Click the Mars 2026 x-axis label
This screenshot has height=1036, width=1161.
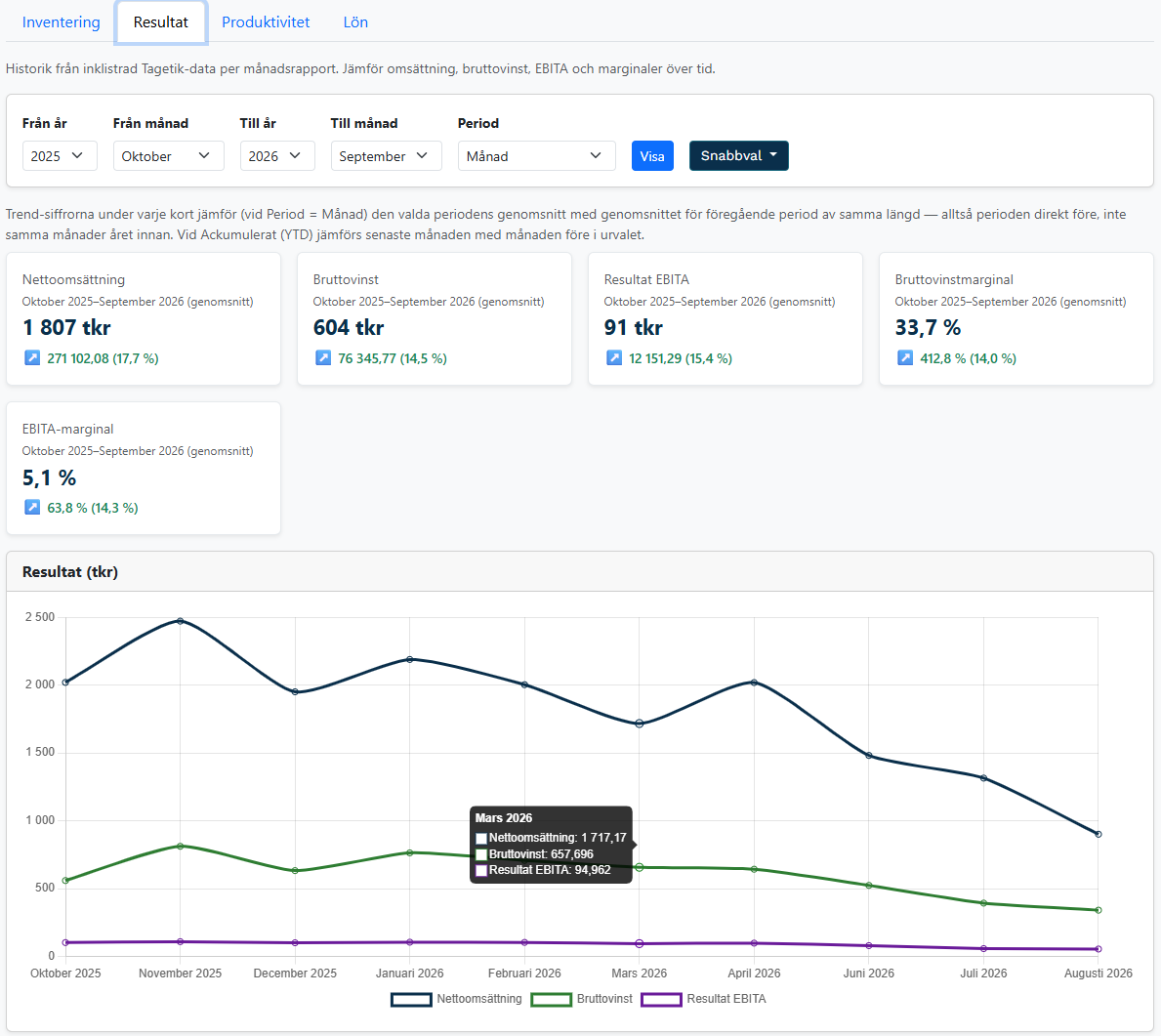tap(639, 974)
